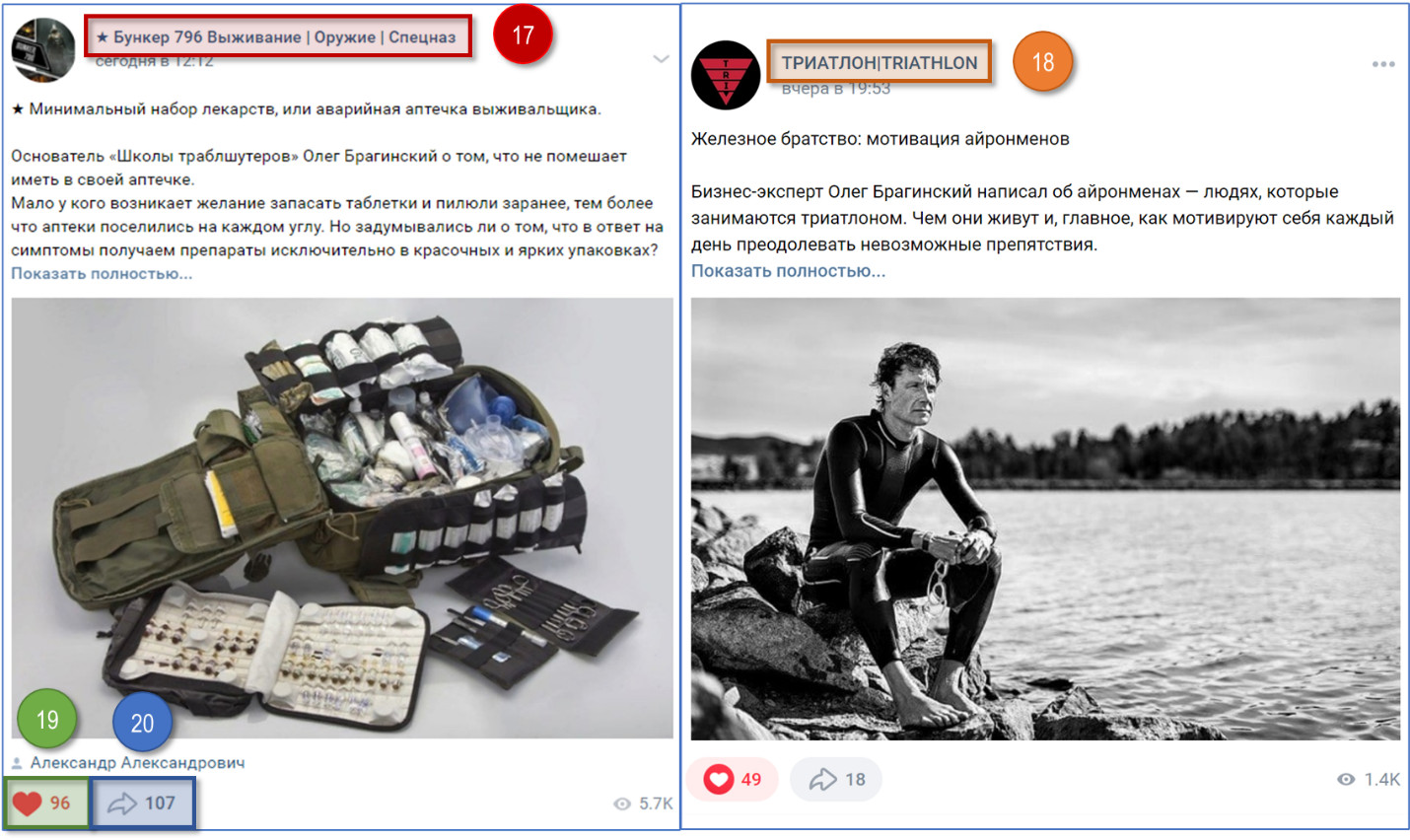The height and width of the screenshot is (840, 1410).
Task: Open the black-and-white triathlete photo
Action: [1045, 519]
